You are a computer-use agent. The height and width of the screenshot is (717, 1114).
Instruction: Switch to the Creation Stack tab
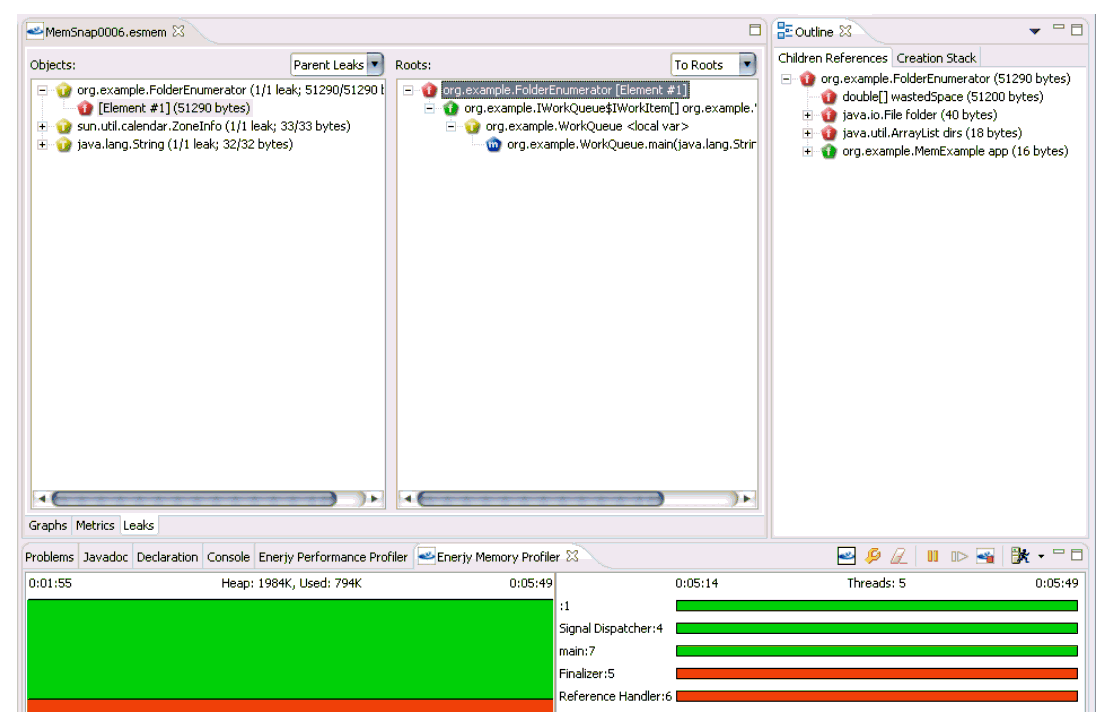pyautogui.click(x=936, y=58)
